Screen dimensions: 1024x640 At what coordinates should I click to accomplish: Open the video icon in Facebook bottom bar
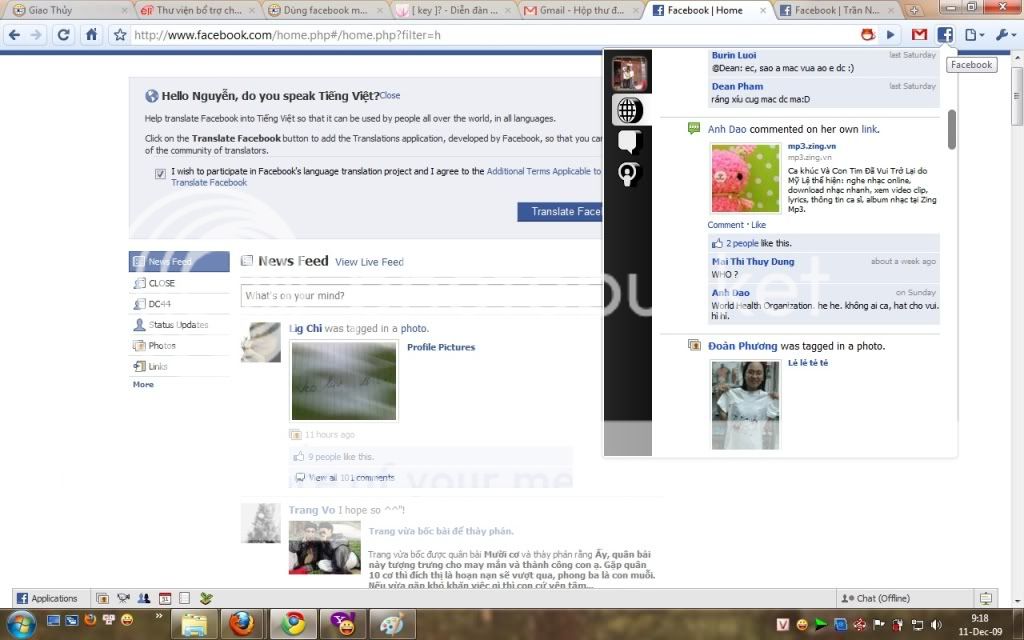pos(123,598)
